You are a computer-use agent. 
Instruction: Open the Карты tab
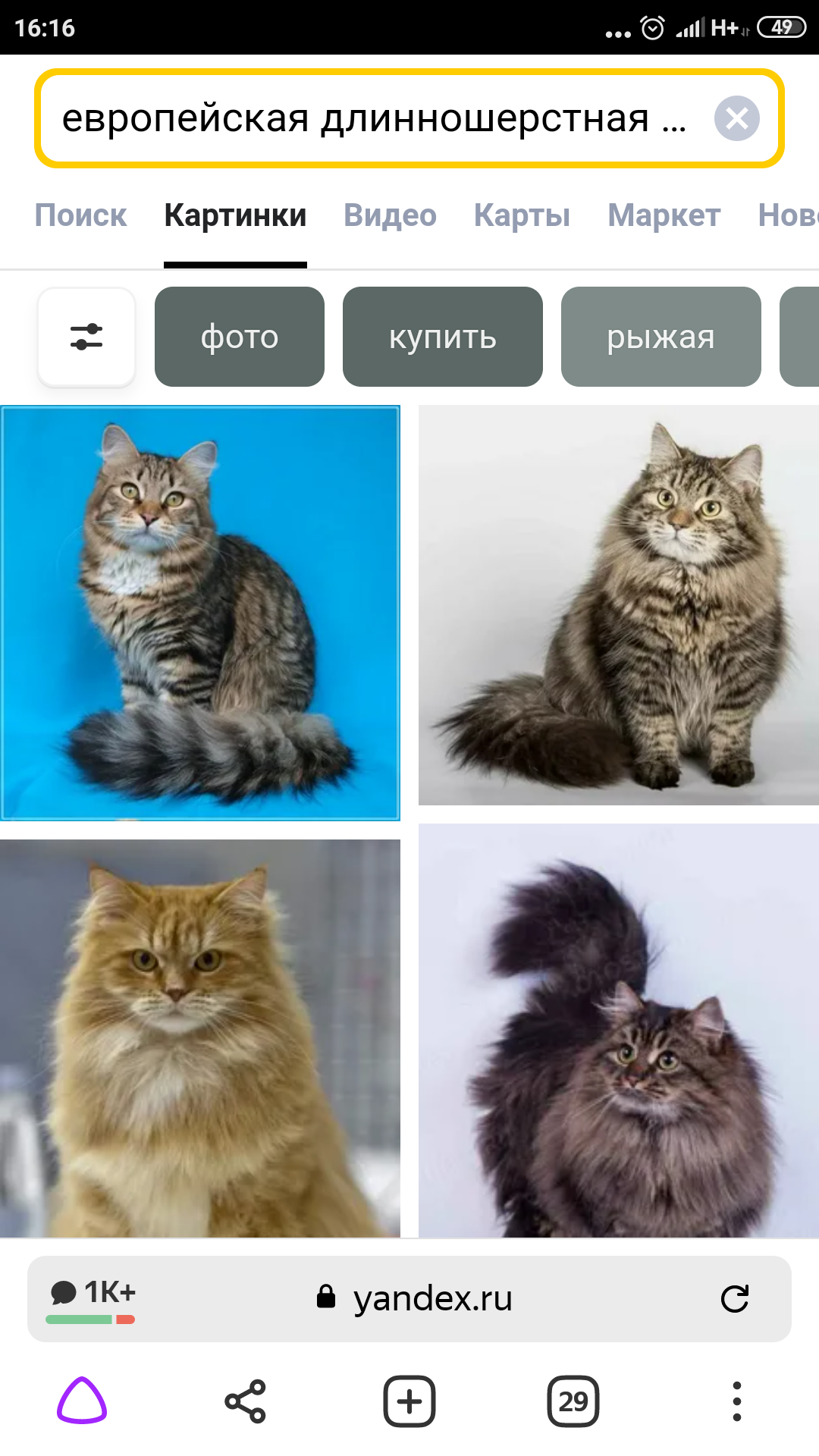[x=522, y=215]
